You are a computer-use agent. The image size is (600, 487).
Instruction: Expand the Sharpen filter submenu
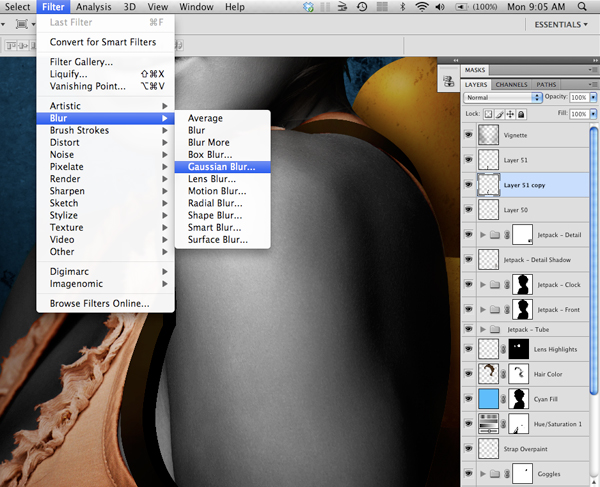(105, 191)
